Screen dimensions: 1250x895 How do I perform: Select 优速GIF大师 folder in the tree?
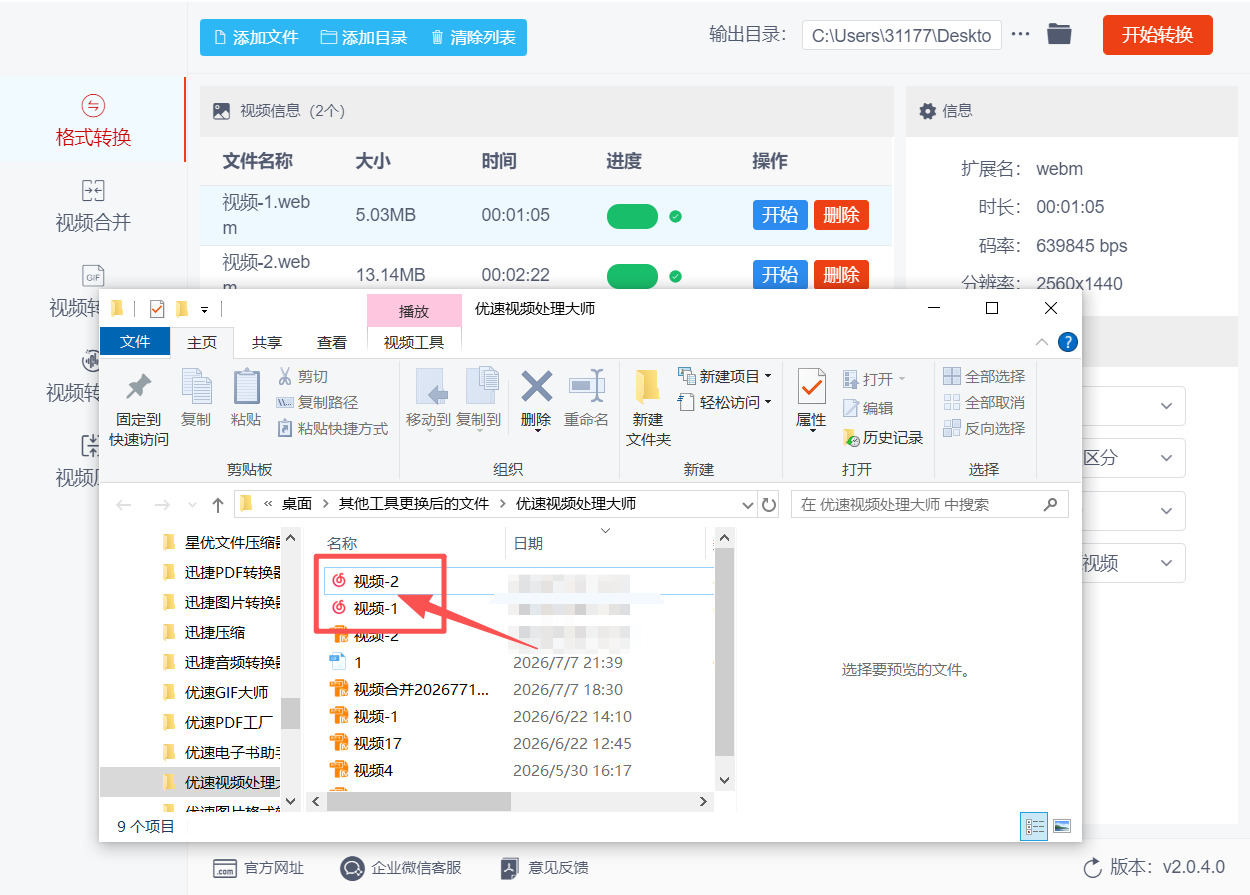pos(226,692)
